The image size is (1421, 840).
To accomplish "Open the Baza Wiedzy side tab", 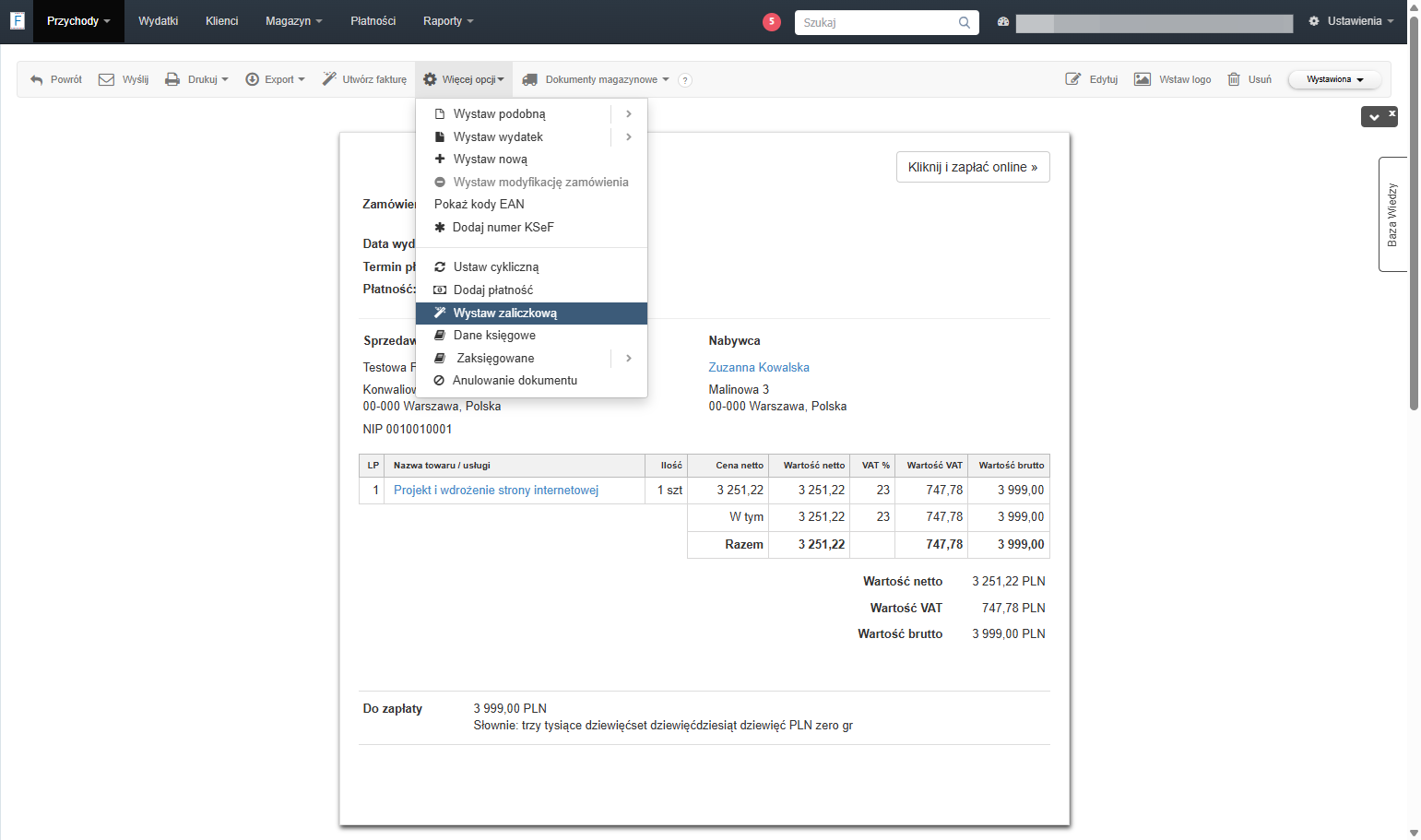I will coord(1392,214).
